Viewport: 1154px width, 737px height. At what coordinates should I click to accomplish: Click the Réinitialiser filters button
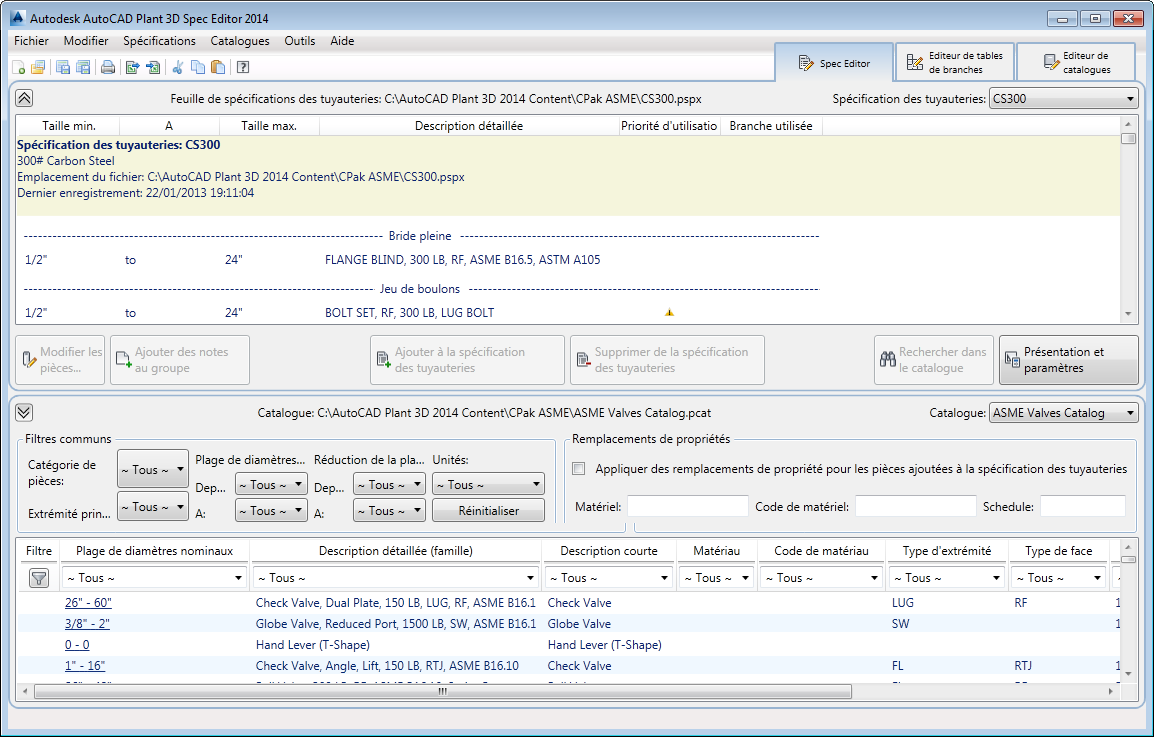[489, 510]
